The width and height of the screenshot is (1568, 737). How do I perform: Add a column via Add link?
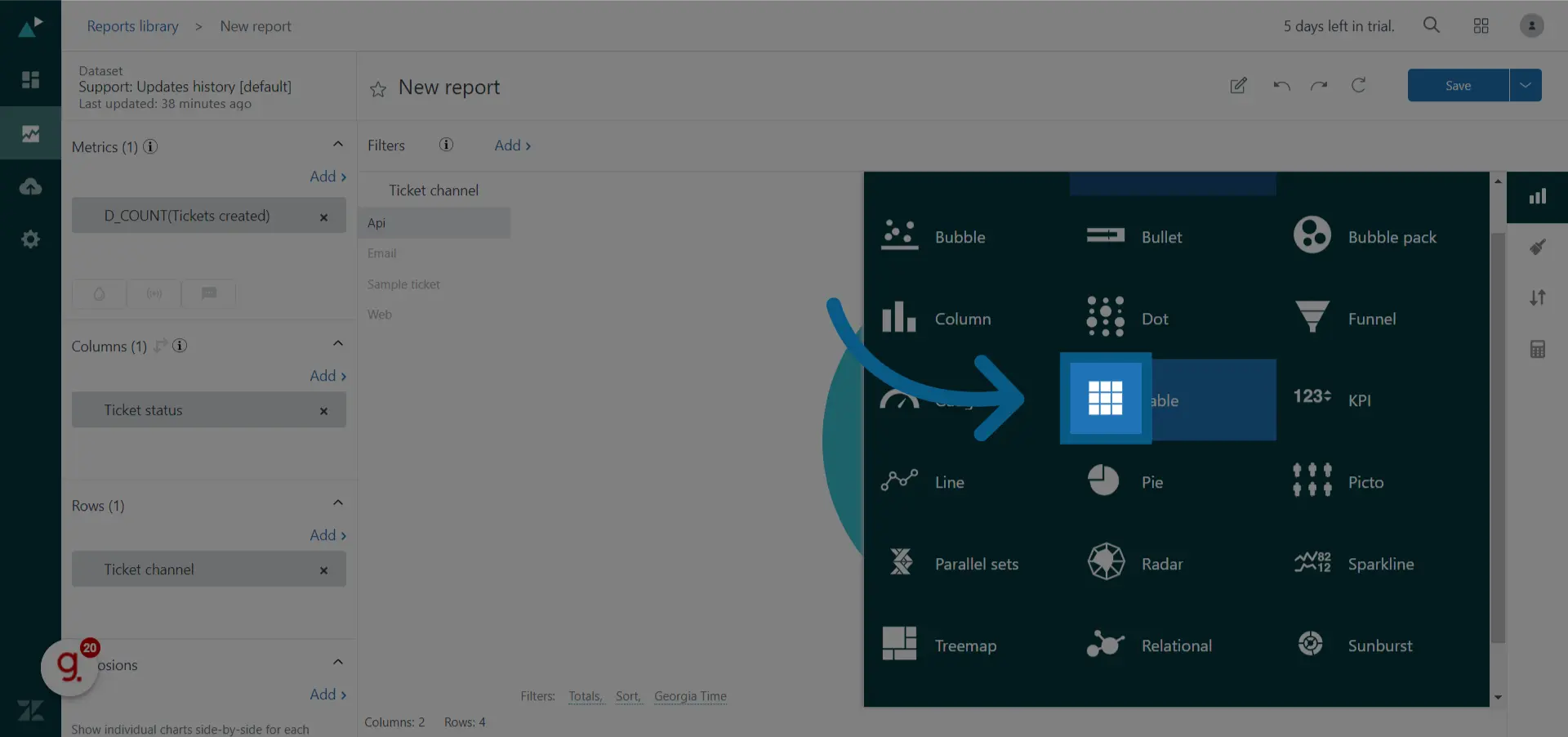coord(328,376)
